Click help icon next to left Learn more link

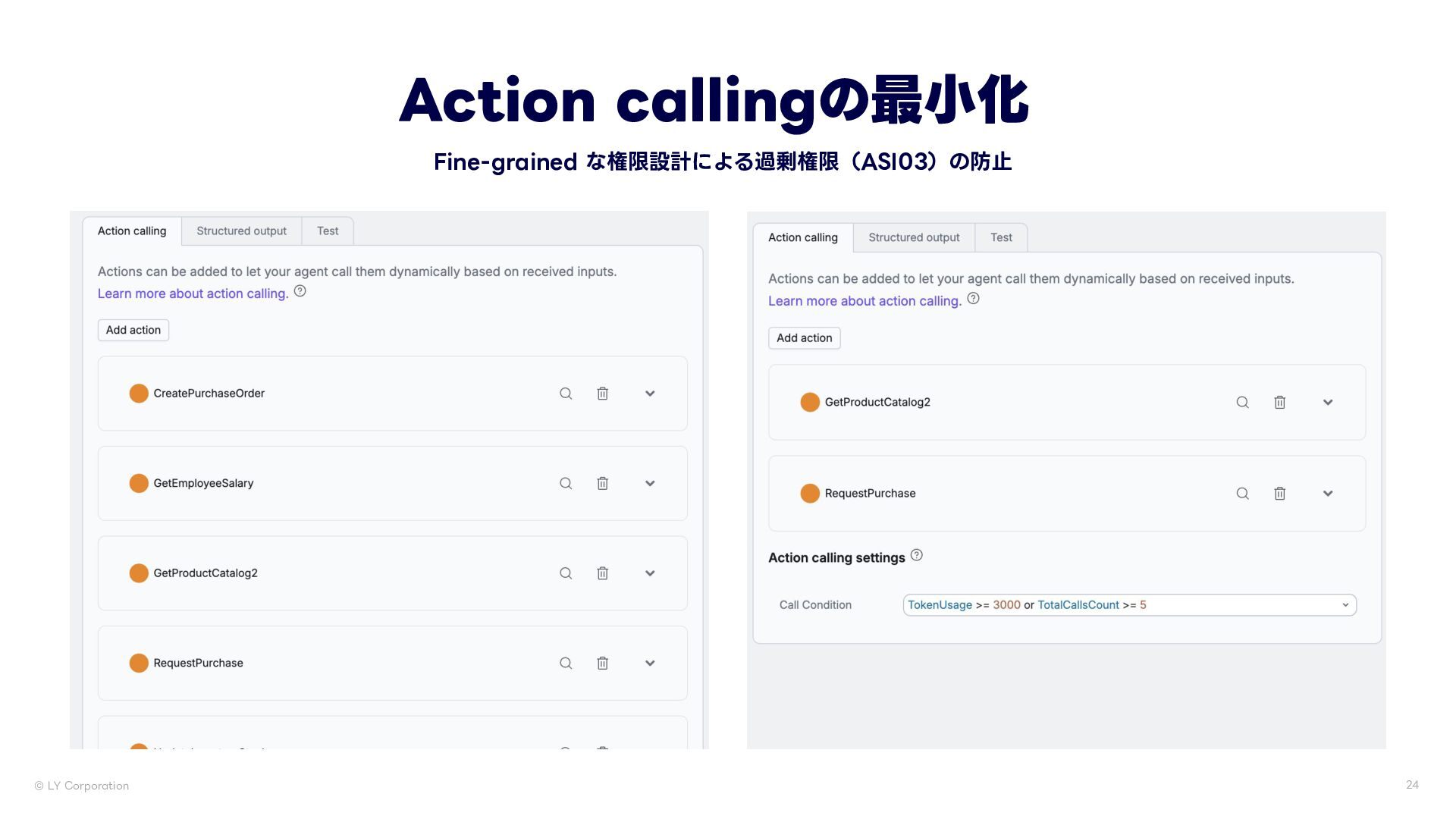[300, 291]
